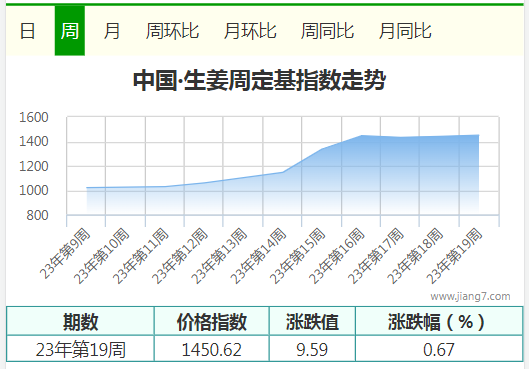Switch to the 日 daily tab
Image resolution: width=529 pixels, height=369 pixels.
click(27, 31)
